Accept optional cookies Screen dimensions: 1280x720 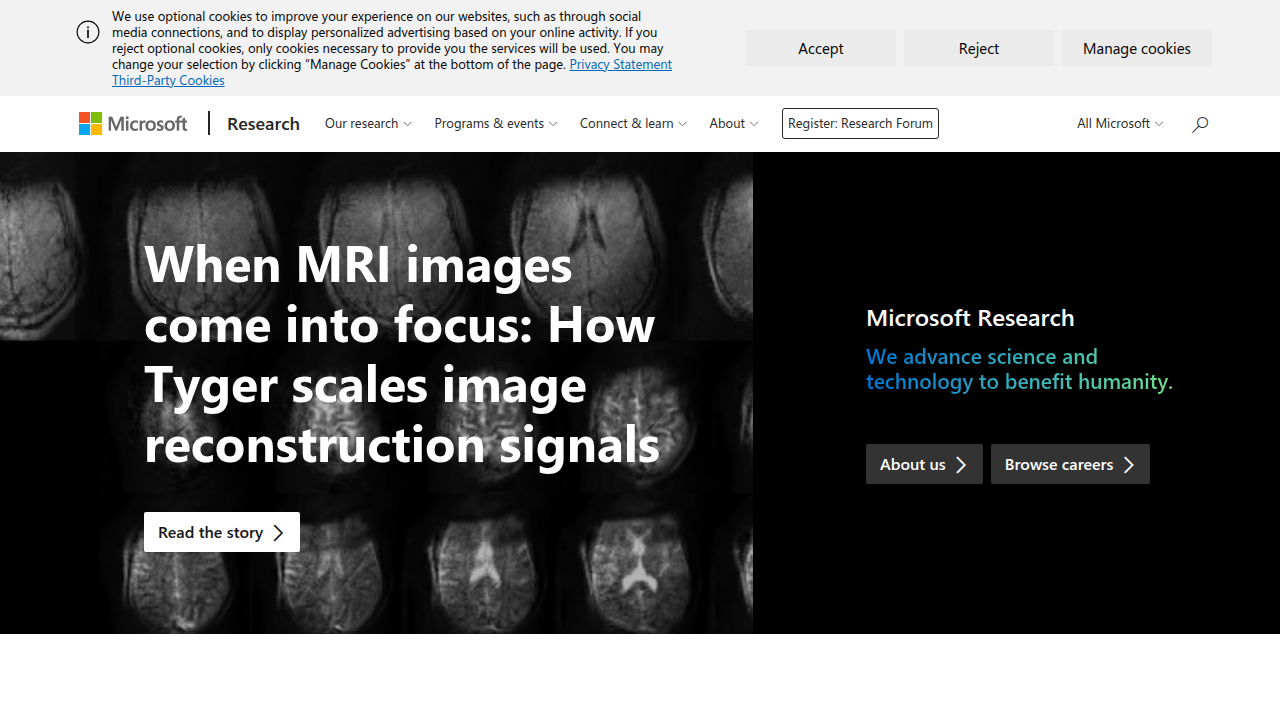click(x=821, y=48)
